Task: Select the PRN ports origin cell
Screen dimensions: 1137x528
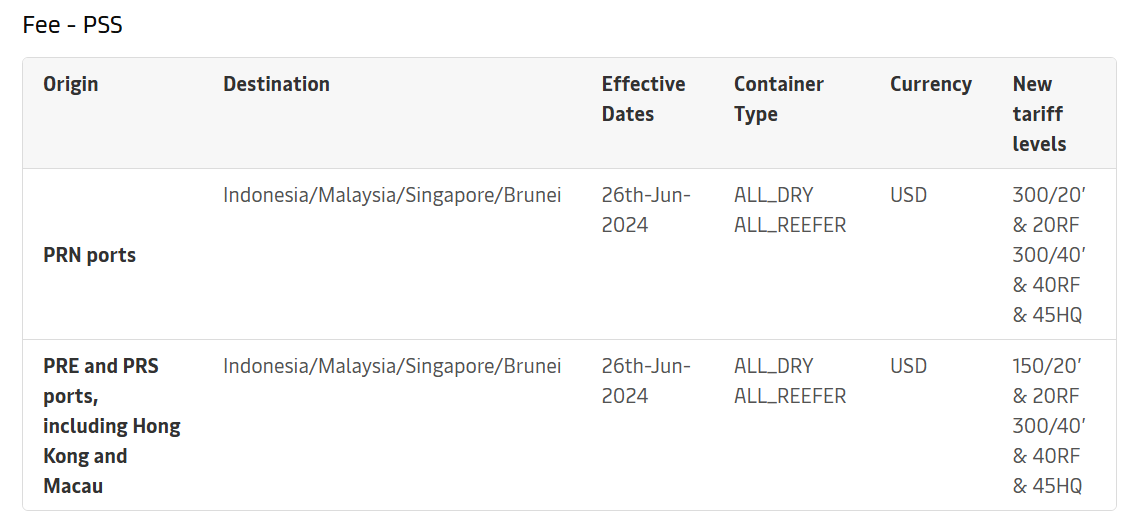Action: [x=89, y=255]
